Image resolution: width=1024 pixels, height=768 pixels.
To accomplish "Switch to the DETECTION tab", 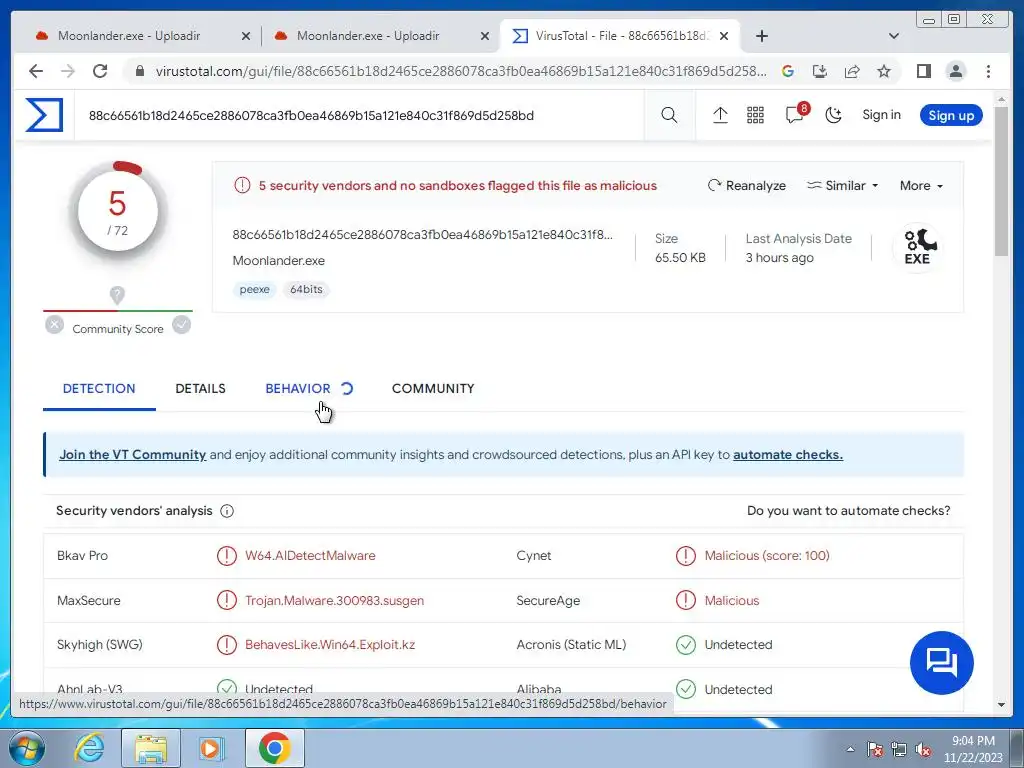I will (99, 389).
